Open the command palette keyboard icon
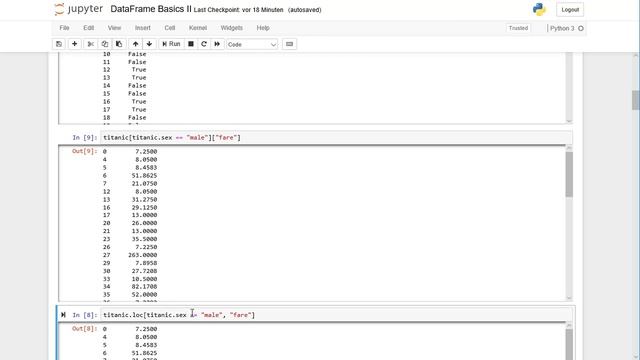Screen dimensions: 640x360 point(289,44)
